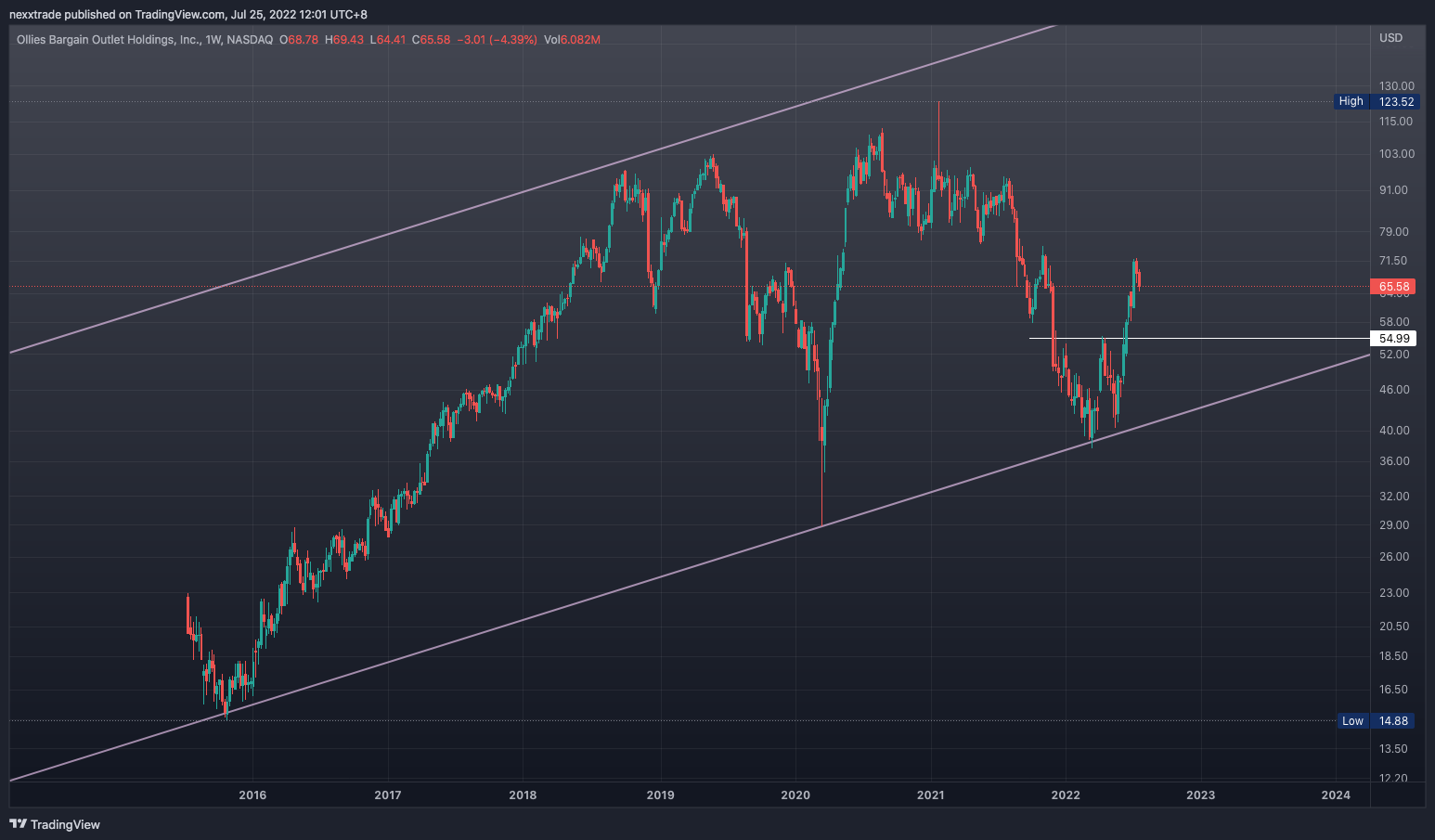Click the 36.00 price axis label
The height and width of the screenshot is (840, 1435).
(x=1394, y=461)
